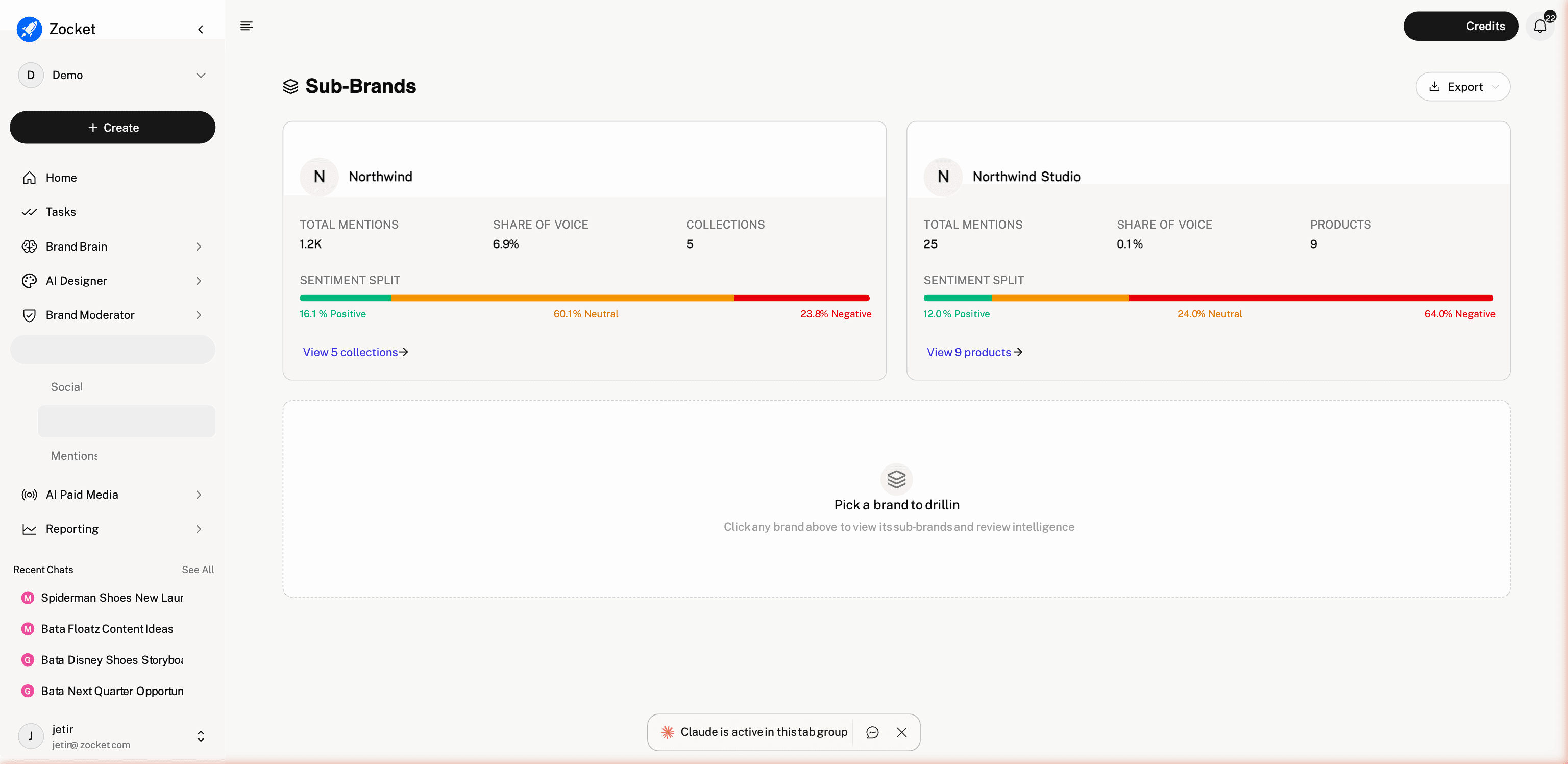
Task: Click the Claude asterisk logo in banner
Action: (668, 732)
